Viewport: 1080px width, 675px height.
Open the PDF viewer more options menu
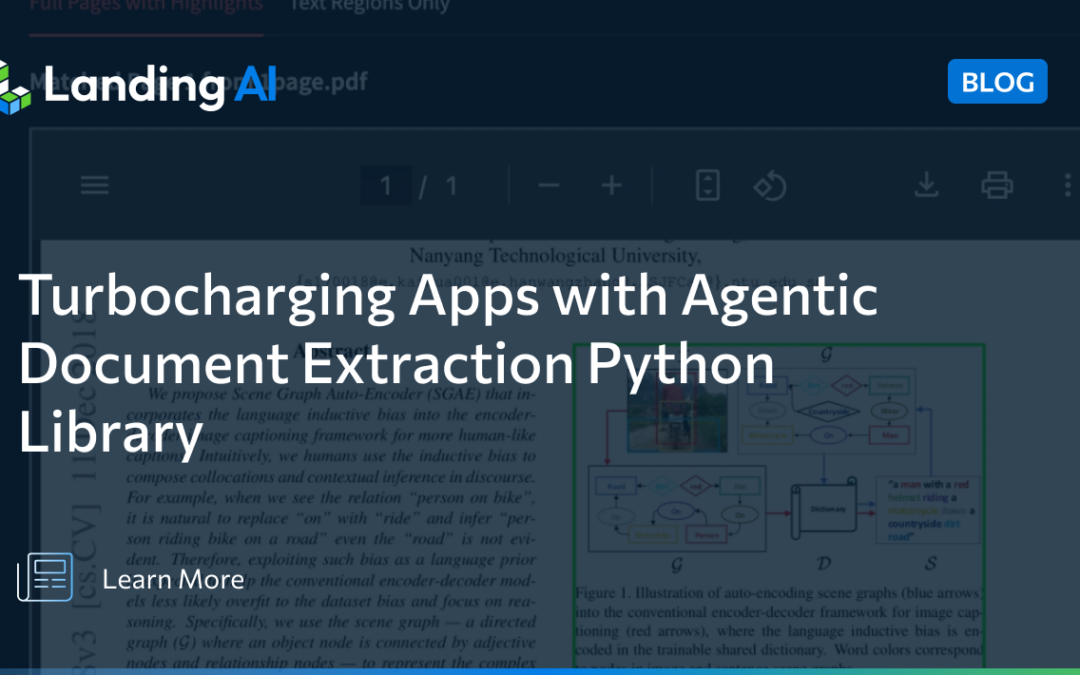tap(1068, 185)
